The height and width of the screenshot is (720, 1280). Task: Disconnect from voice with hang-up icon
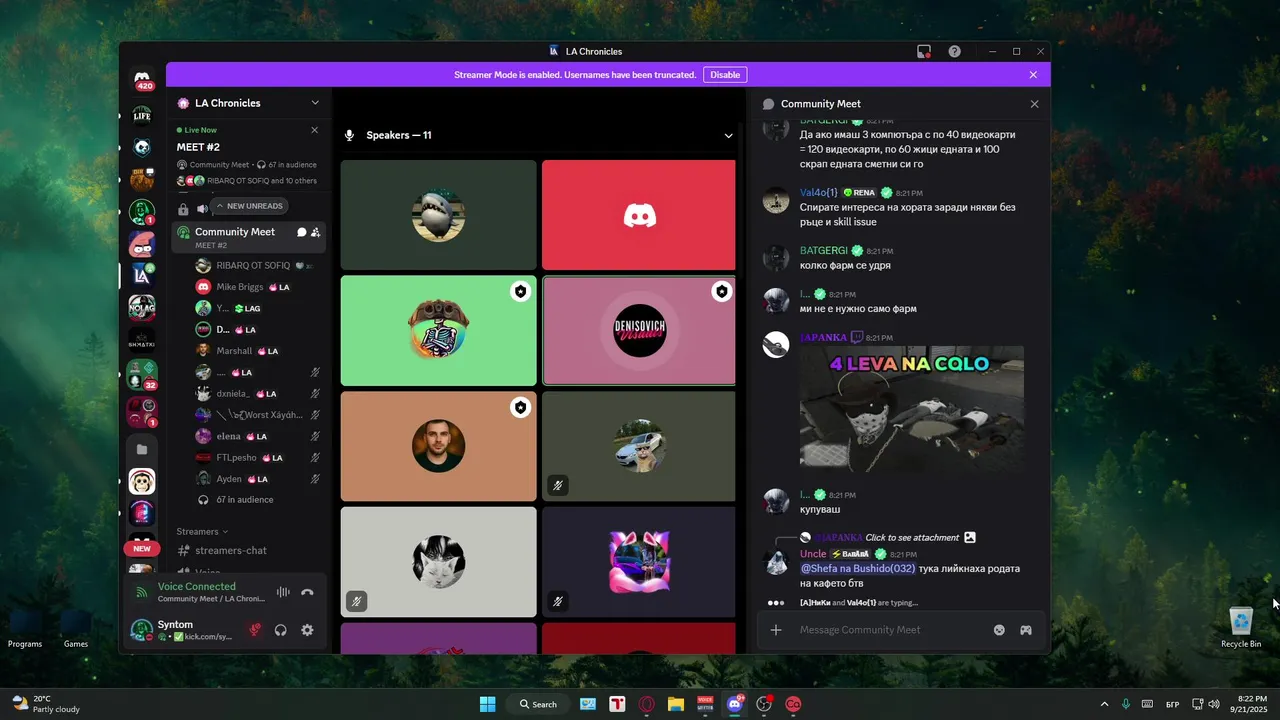click(307, 592)
